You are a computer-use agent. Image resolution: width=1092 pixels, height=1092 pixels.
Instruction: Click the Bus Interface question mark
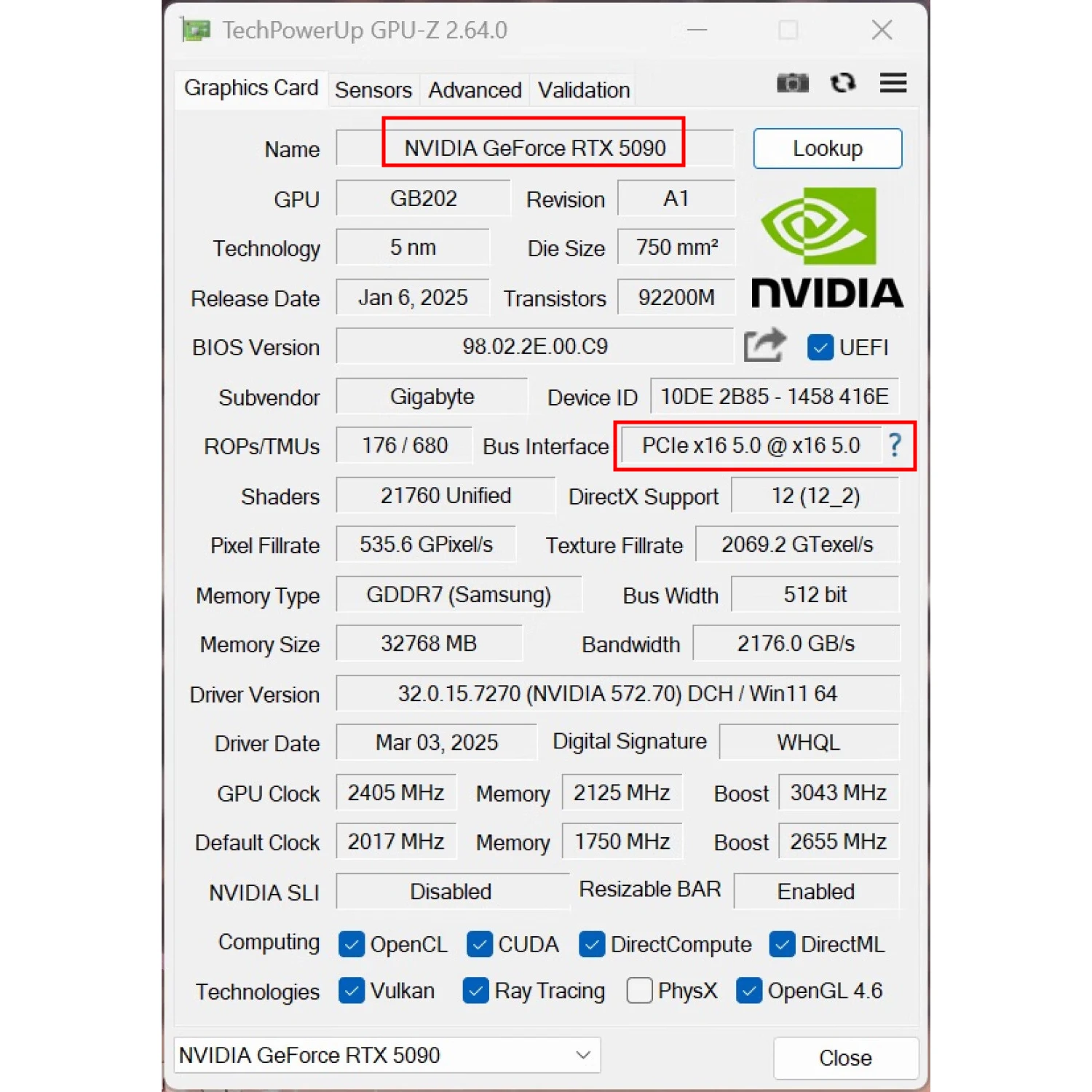[x=895, y=445]
